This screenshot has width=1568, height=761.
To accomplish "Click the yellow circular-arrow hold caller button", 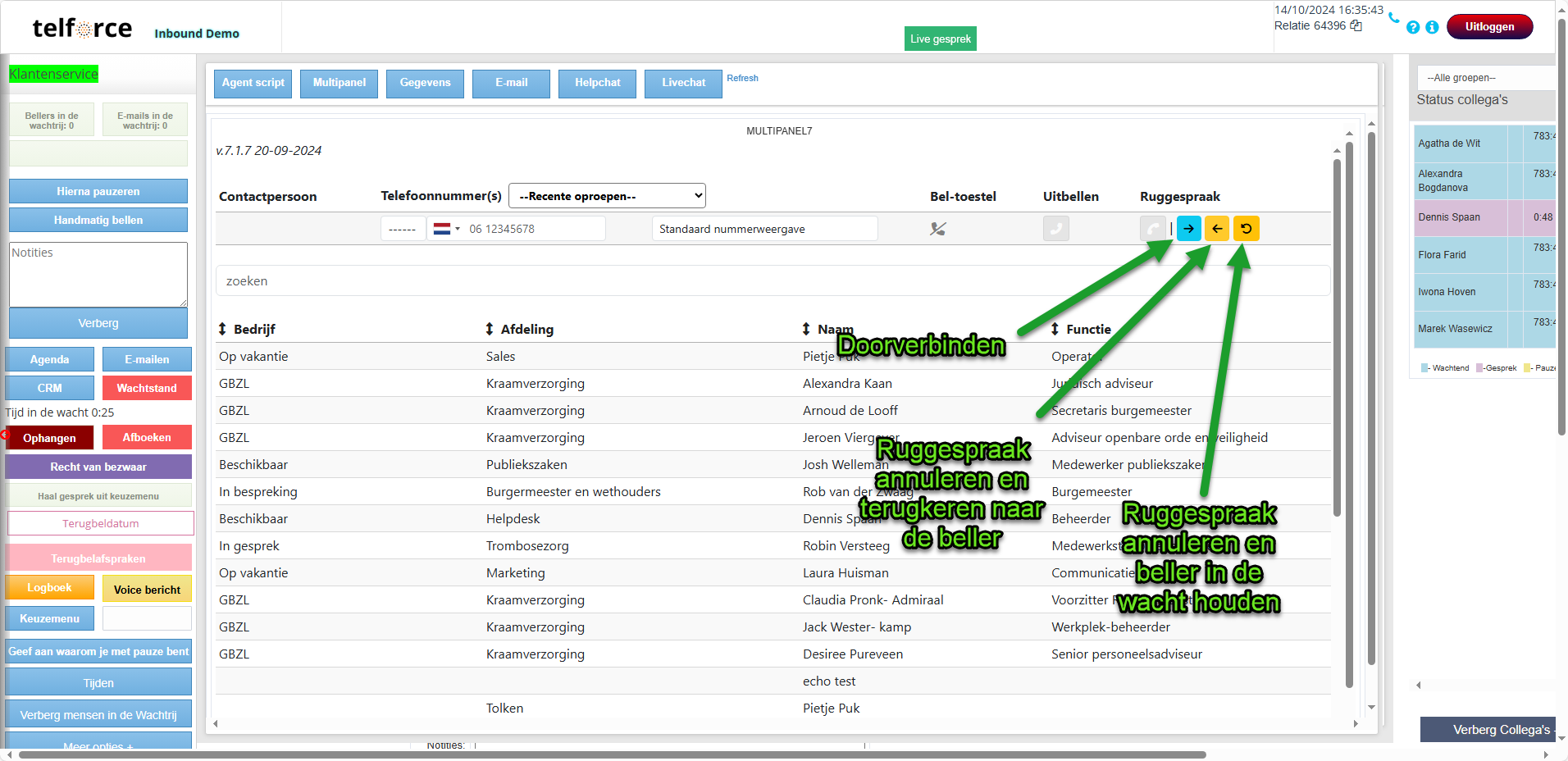I will coord(1246,229).
